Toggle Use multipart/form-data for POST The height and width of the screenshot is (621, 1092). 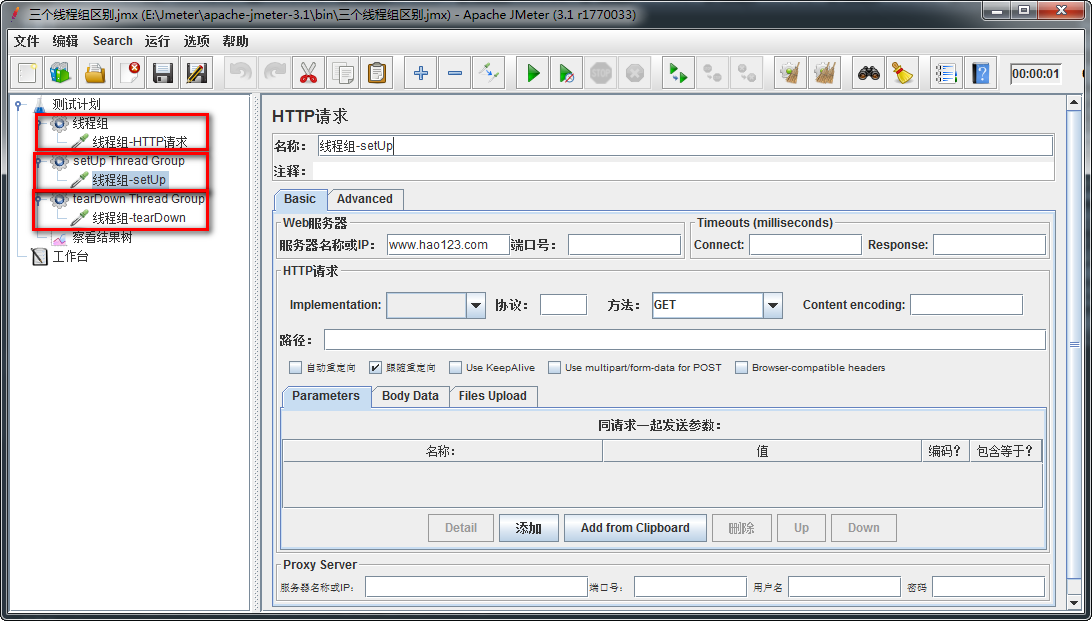point(555,368)
